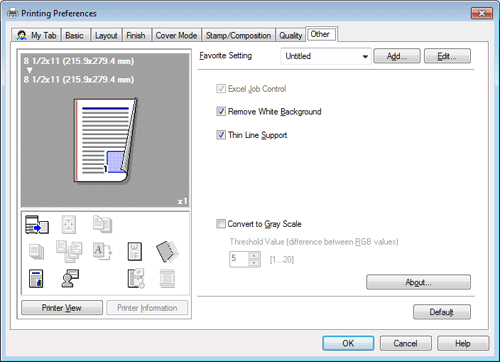
Task: Uncheck Remove White Background
Action: [221, 111]
